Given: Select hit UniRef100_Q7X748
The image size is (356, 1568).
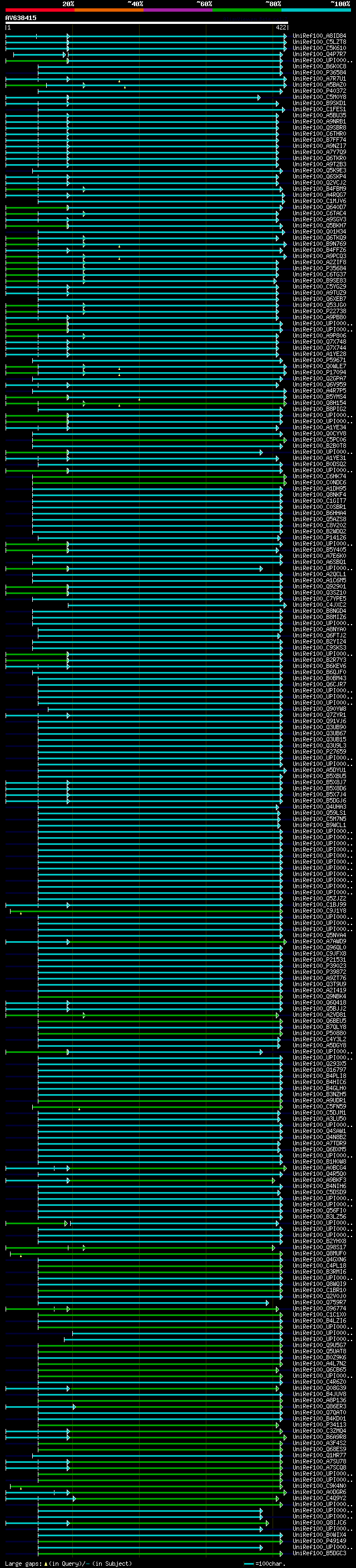Looking at the screenshot, I should pos(319,342).
